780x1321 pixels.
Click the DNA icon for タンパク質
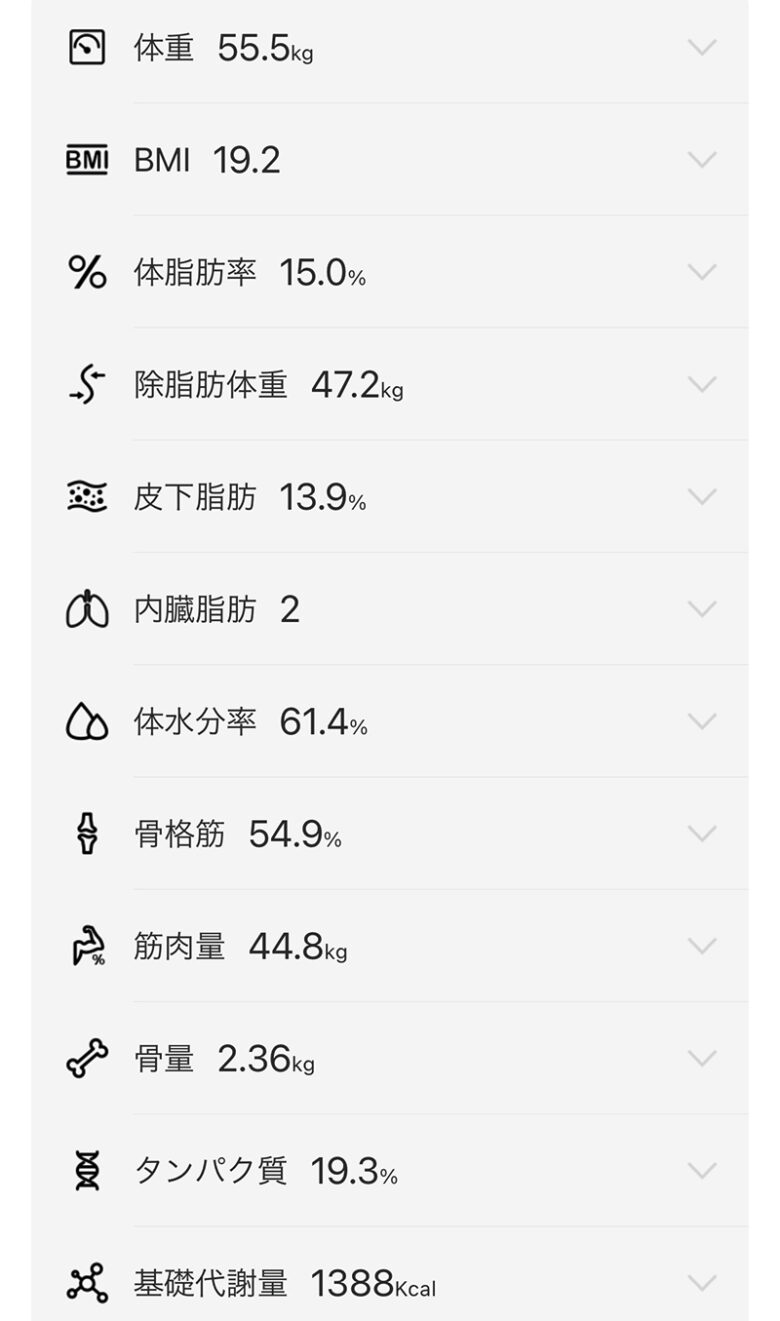pos(87,1171)
